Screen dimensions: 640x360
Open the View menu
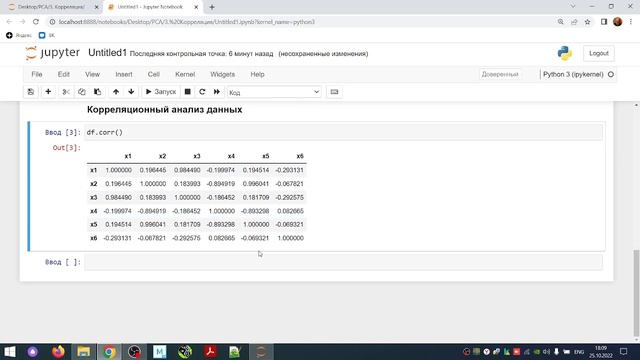point(92,74)
